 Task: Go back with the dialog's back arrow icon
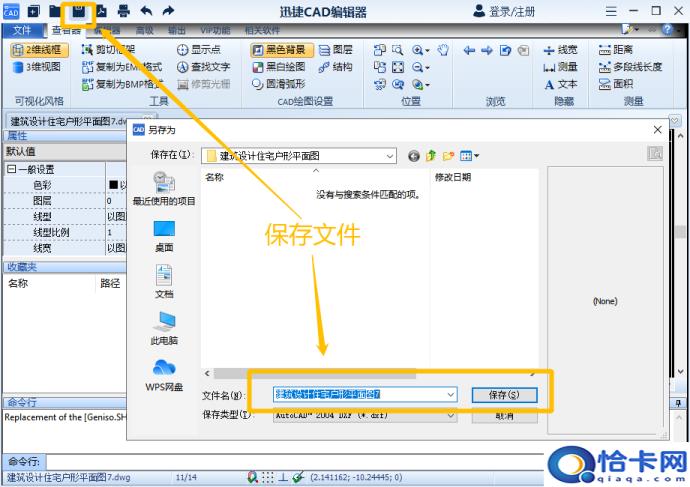(x=414, y=156)
